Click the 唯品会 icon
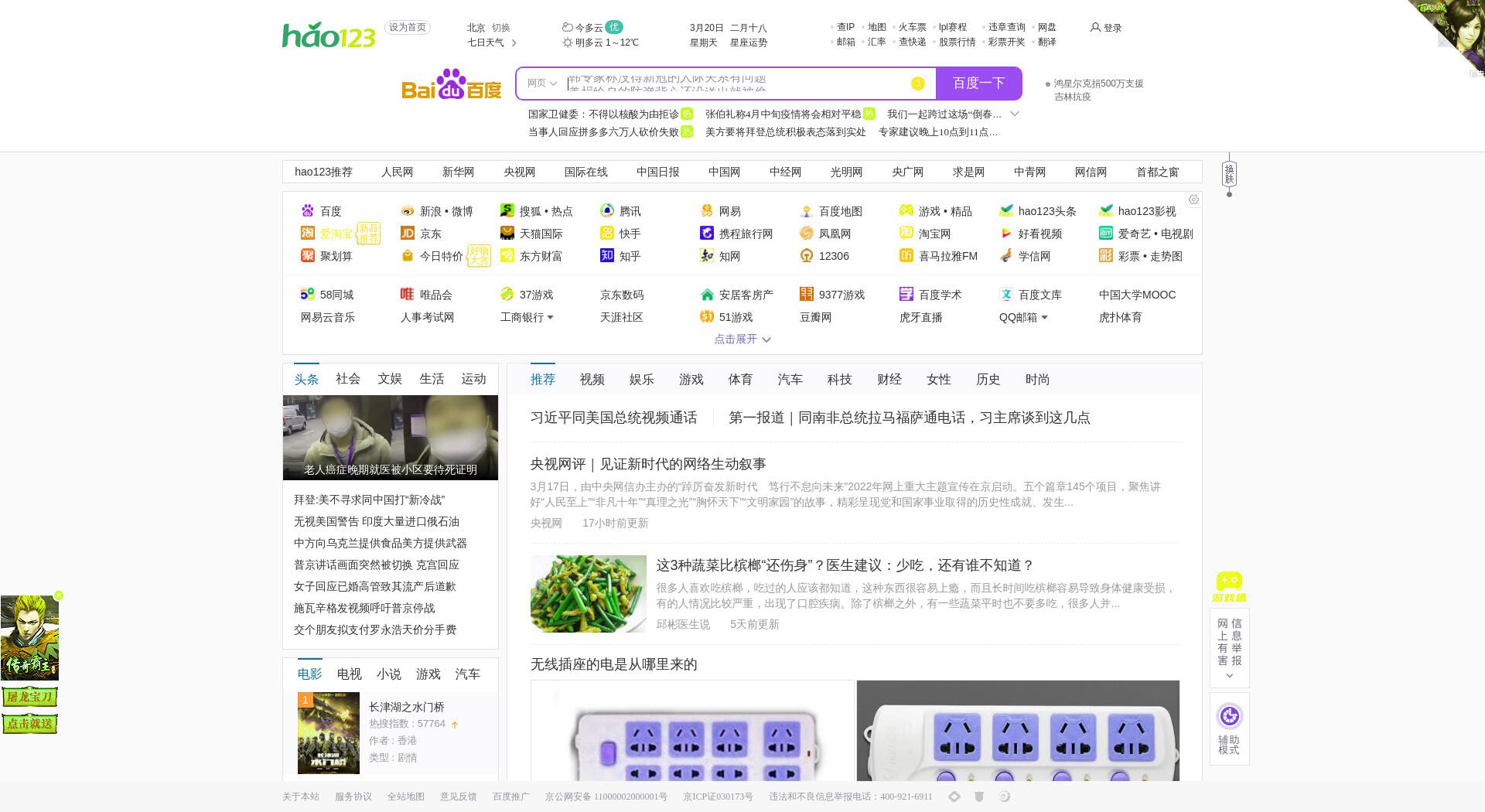Screen dimensions: 1485x812 point(408,294)
